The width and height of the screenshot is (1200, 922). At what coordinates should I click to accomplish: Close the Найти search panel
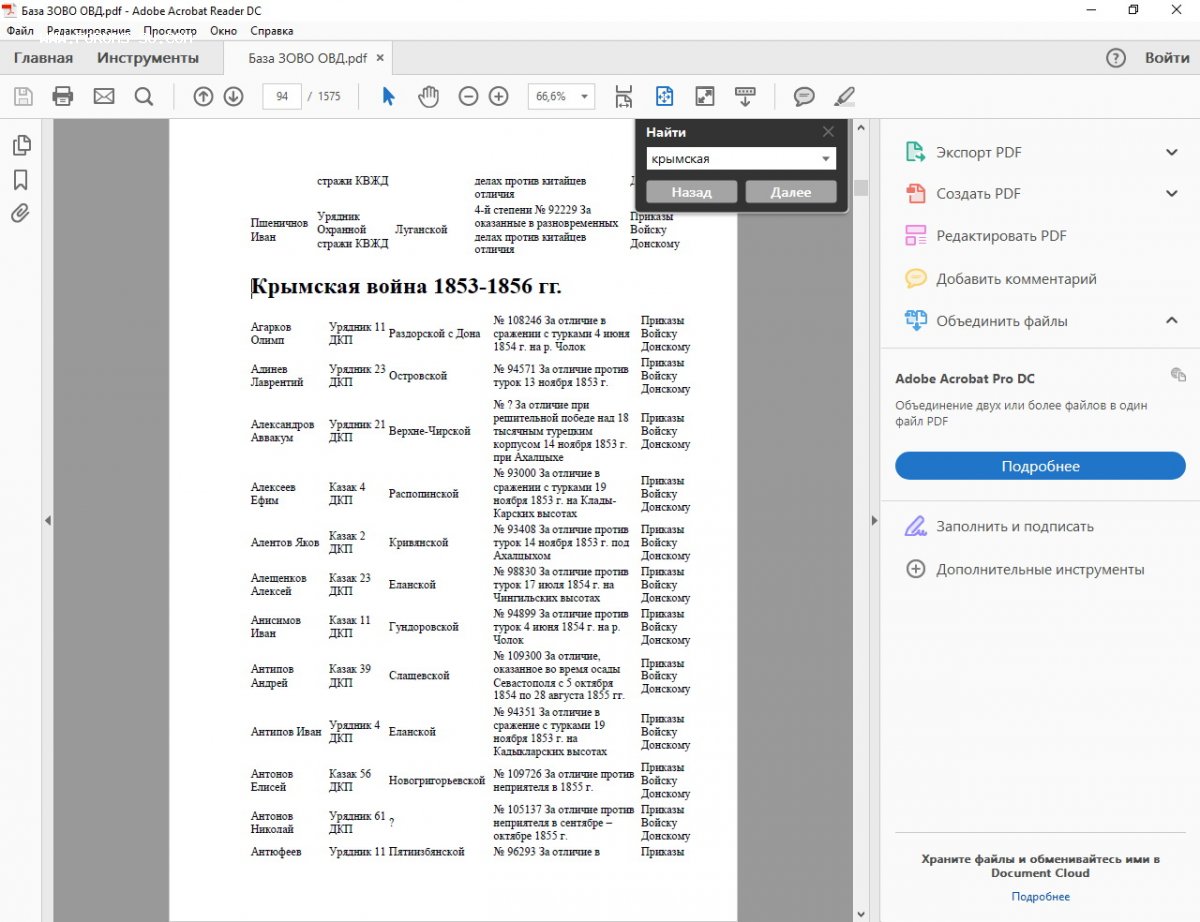(828, 131)
